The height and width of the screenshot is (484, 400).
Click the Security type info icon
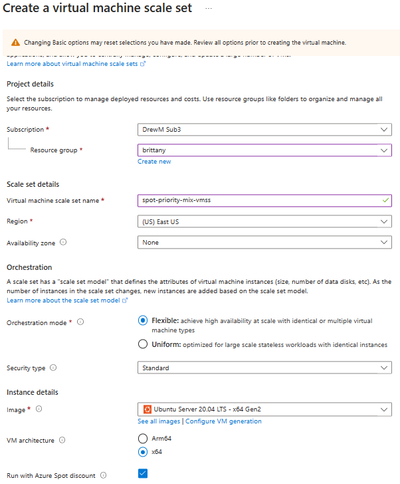point(53,368)
